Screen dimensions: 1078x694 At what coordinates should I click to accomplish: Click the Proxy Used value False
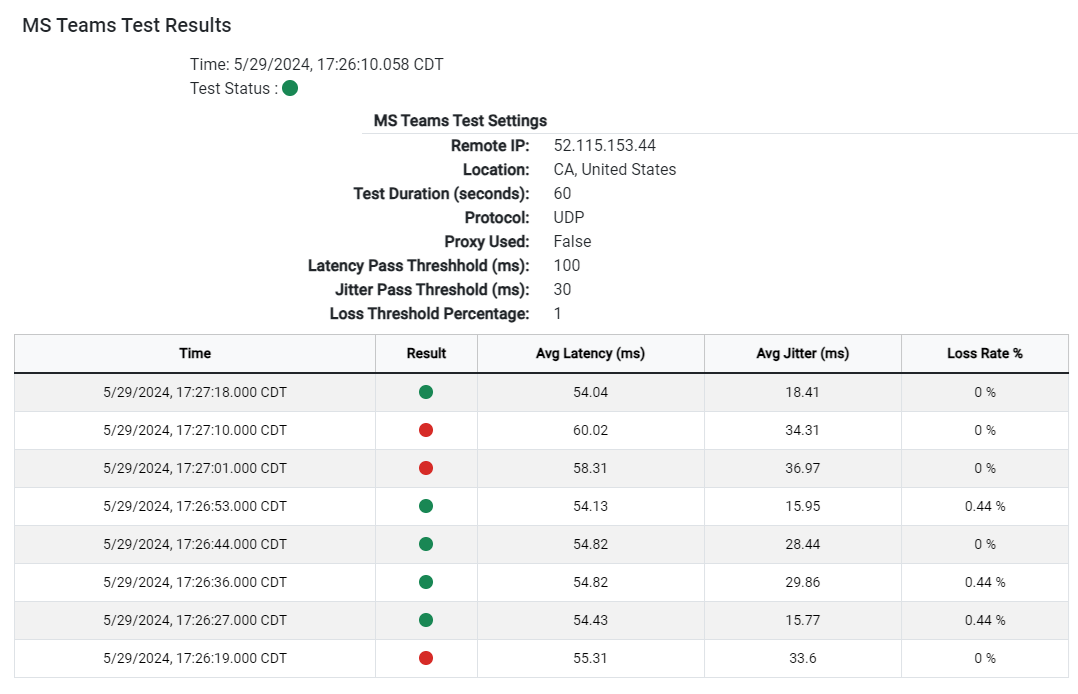572,242
